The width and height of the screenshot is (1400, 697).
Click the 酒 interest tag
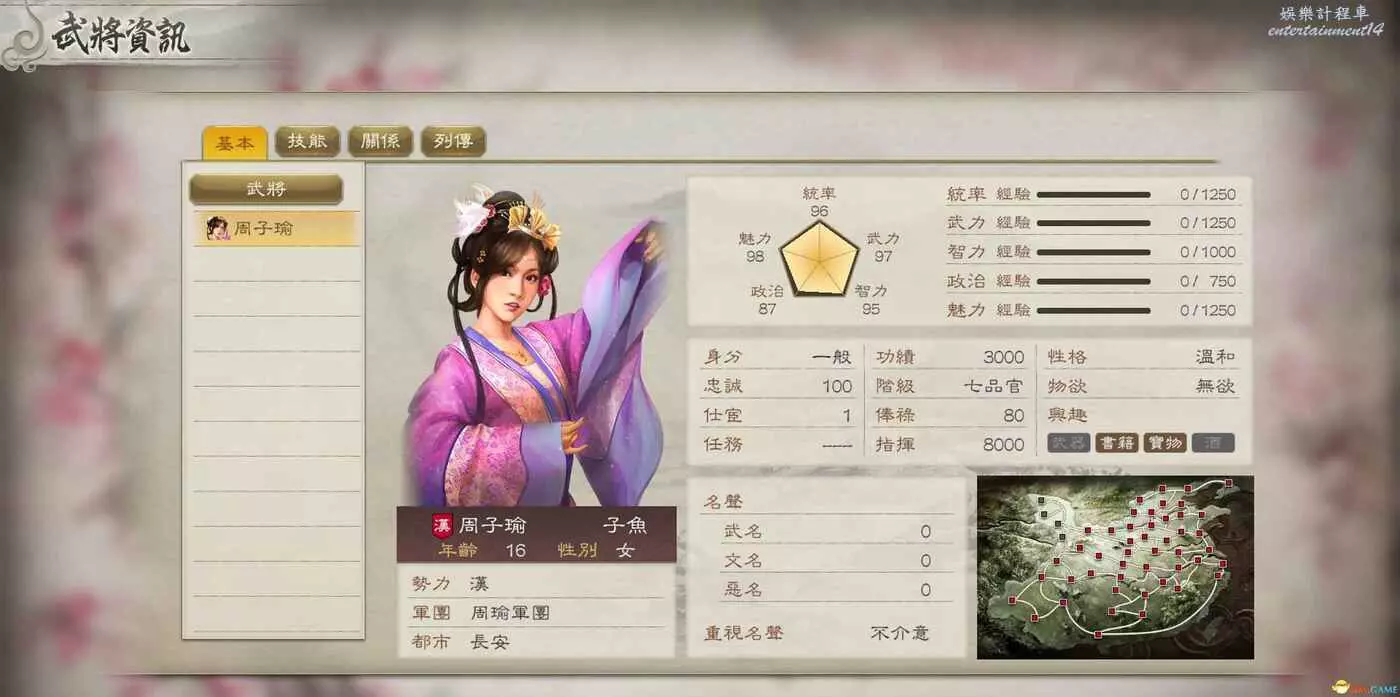[1213, 443]
